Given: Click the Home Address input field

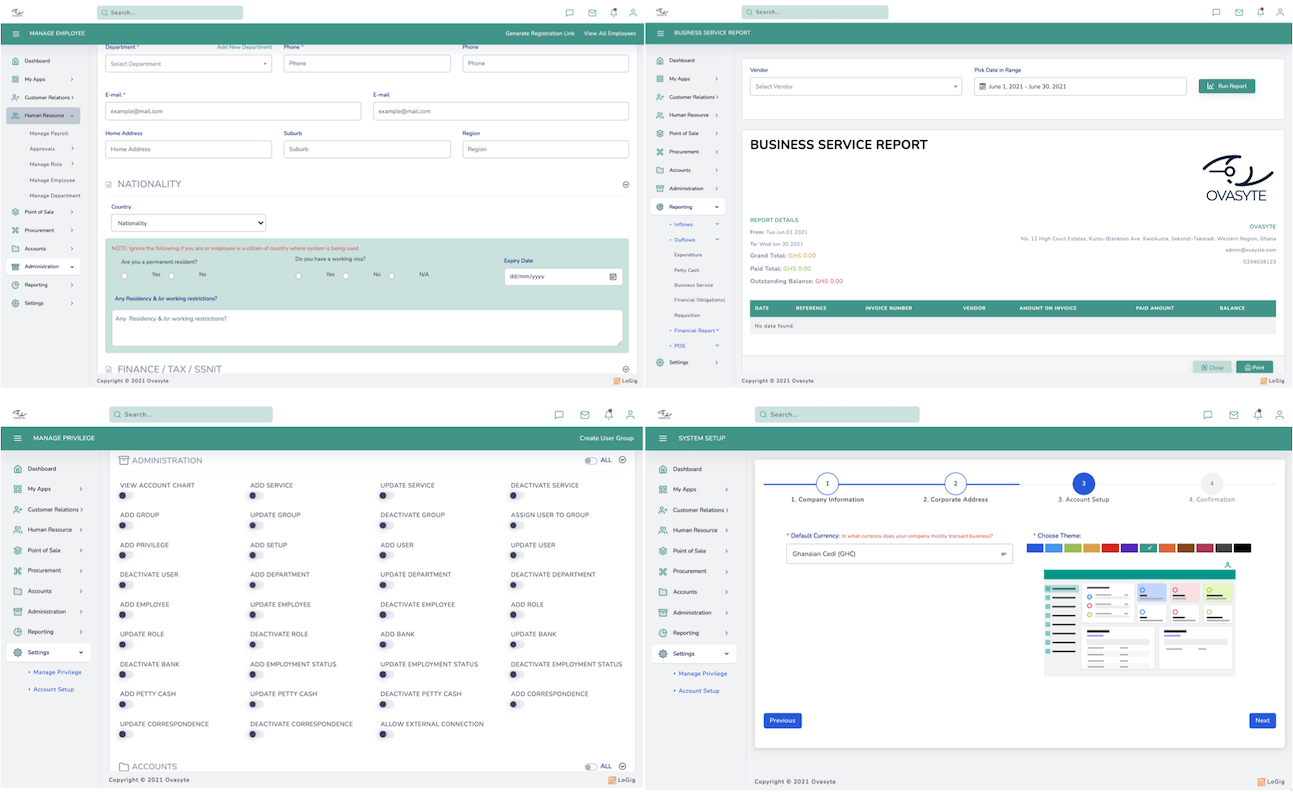Looking at the screenshot, I should (188, 149).
